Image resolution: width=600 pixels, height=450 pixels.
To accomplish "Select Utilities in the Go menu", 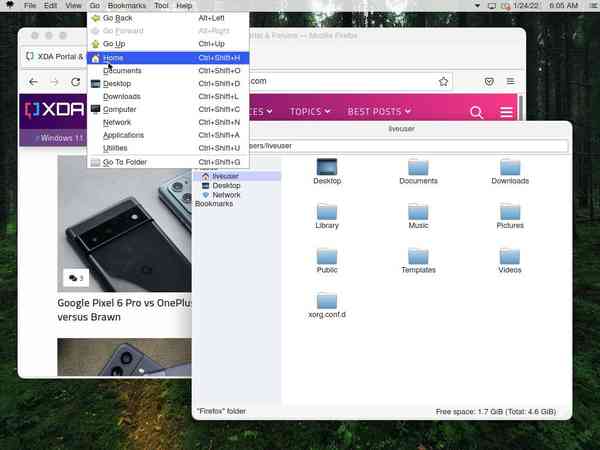I will tap(168, 148).
